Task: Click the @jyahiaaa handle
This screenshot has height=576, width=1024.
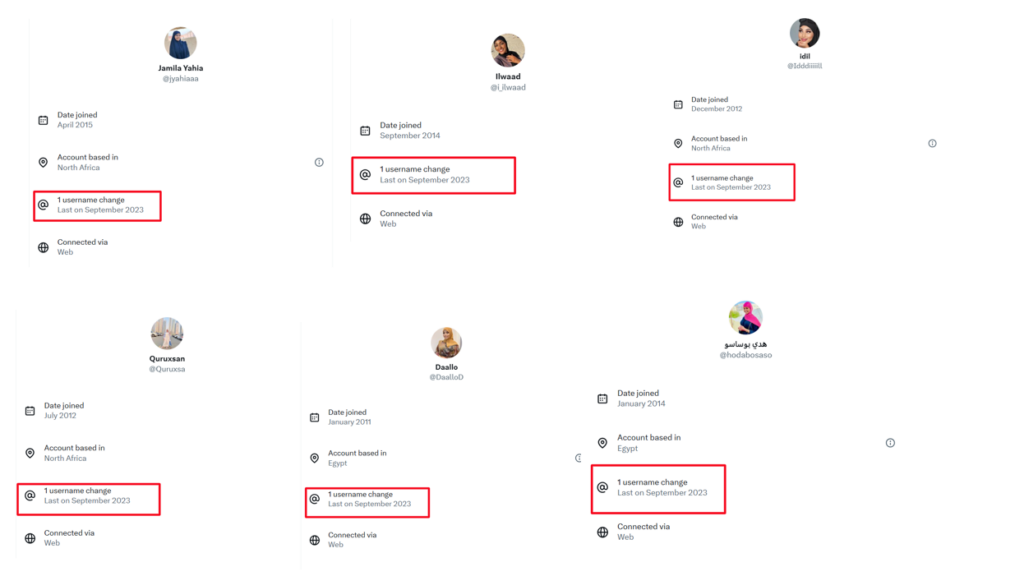Action: pyautogui.click(x=180, y=79)
